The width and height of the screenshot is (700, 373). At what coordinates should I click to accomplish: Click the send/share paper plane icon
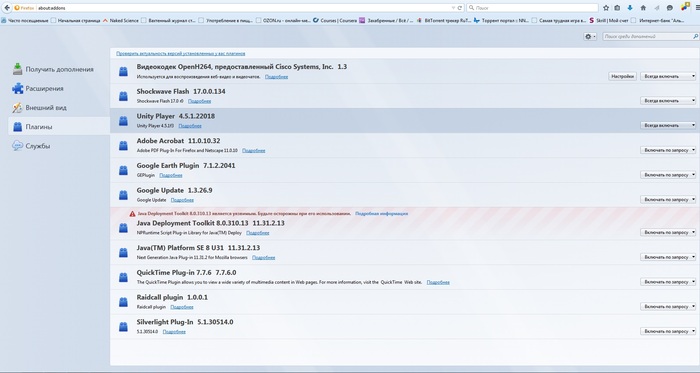657,8
